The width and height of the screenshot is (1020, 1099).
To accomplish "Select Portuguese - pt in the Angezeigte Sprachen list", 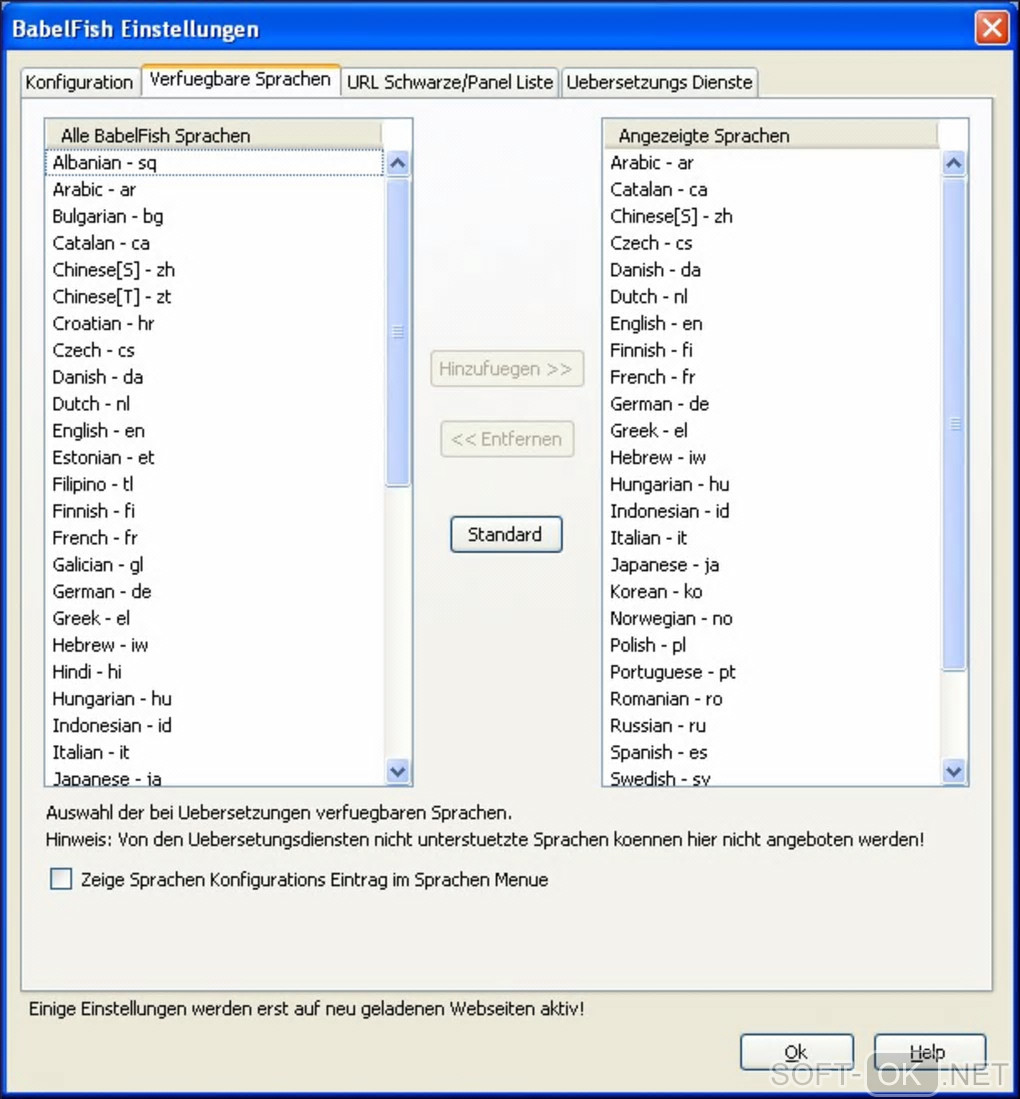I will [771, 671].
